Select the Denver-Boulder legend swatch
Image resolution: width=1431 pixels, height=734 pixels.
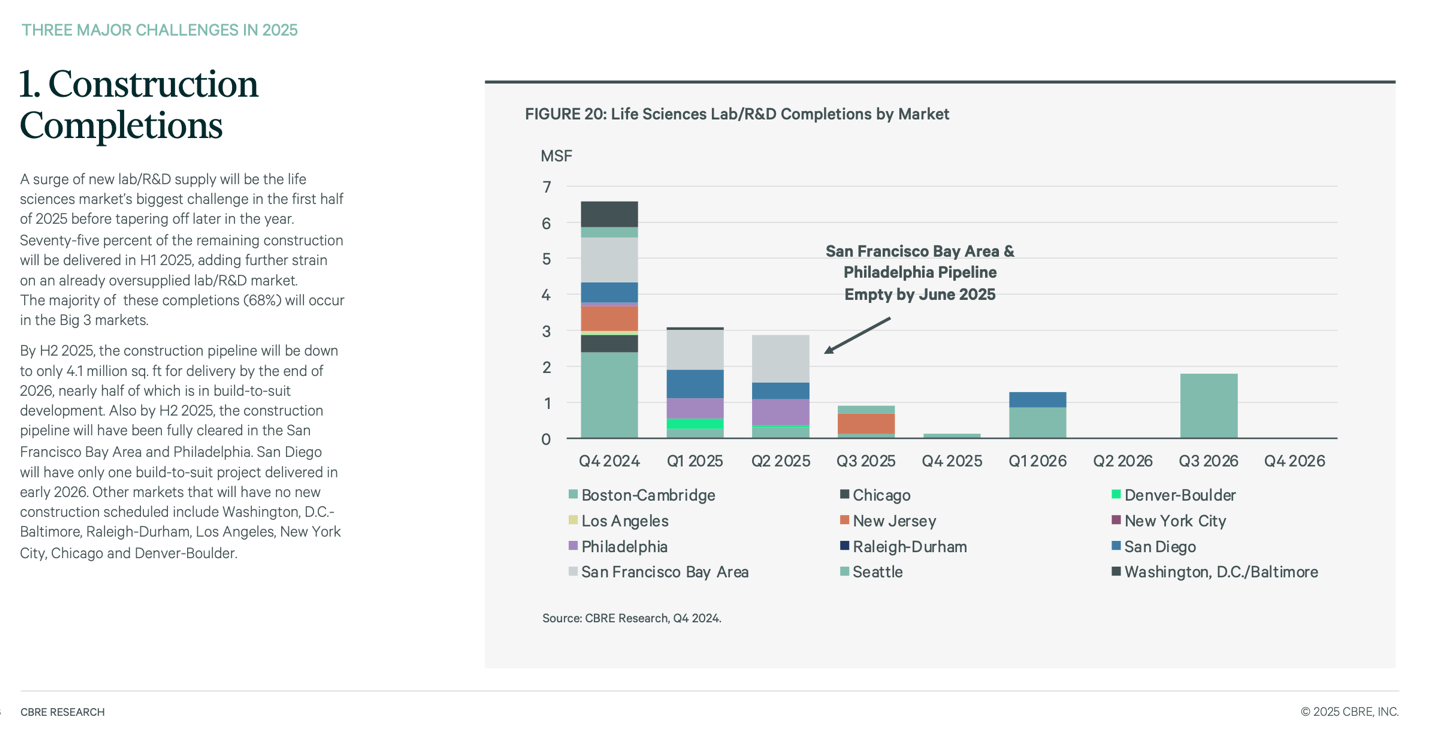(x=1118, y=494)
